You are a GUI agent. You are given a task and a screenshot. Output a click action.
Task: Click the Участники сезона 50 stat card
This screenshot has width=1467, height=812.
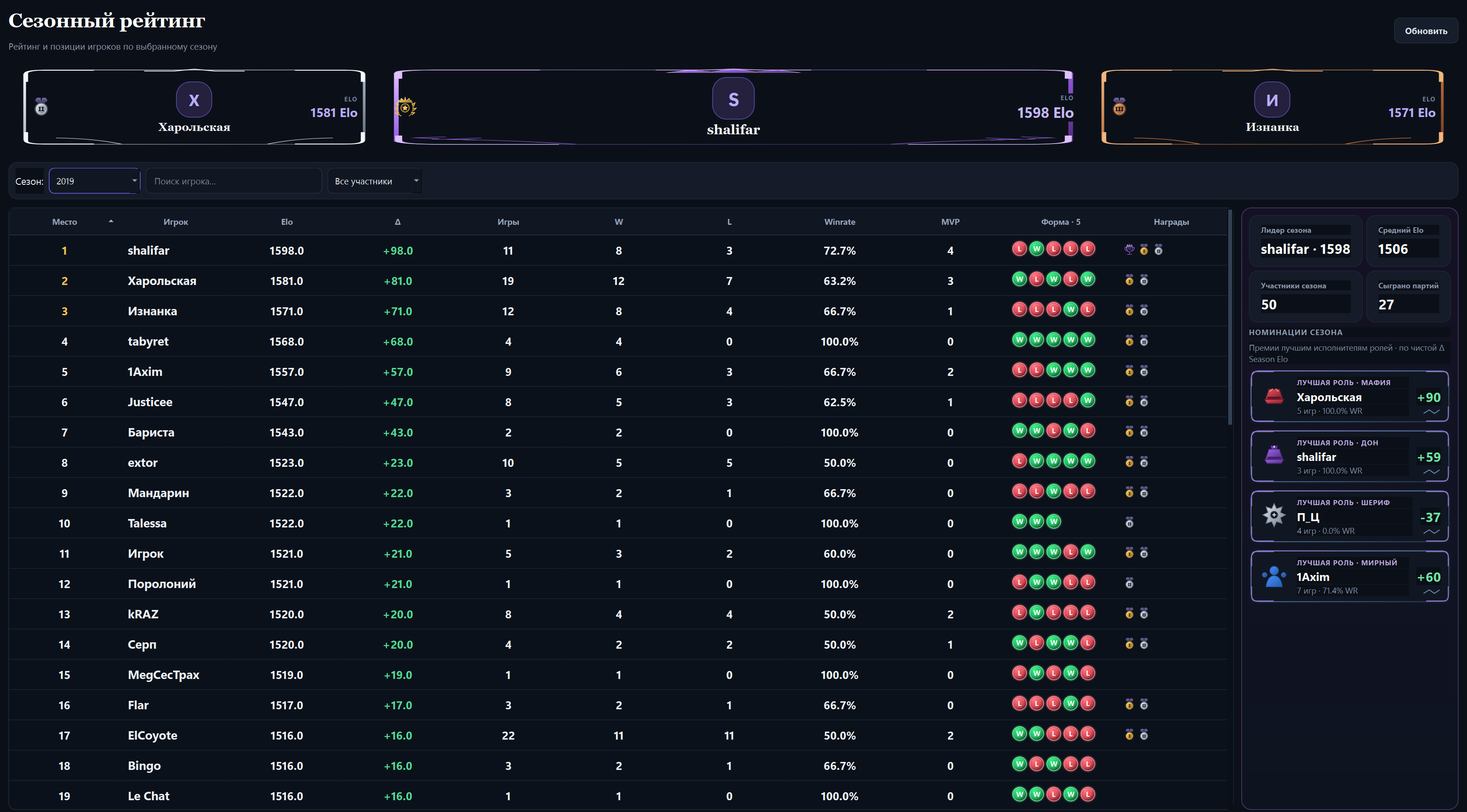pos(1305,296)
